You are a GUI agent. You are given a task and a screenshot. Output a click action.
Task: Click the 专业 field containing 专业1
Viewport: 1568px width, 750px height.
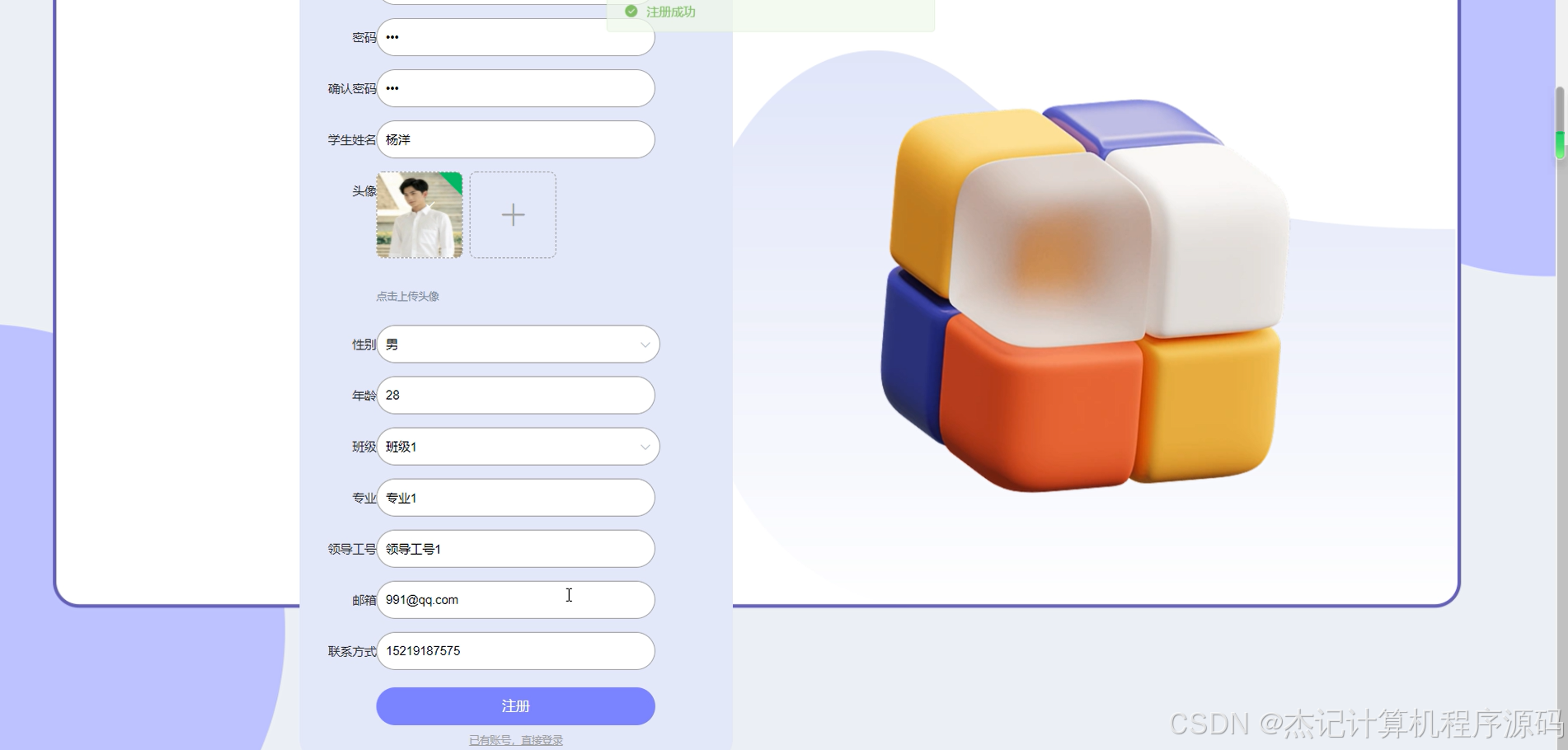click(515, 498)
